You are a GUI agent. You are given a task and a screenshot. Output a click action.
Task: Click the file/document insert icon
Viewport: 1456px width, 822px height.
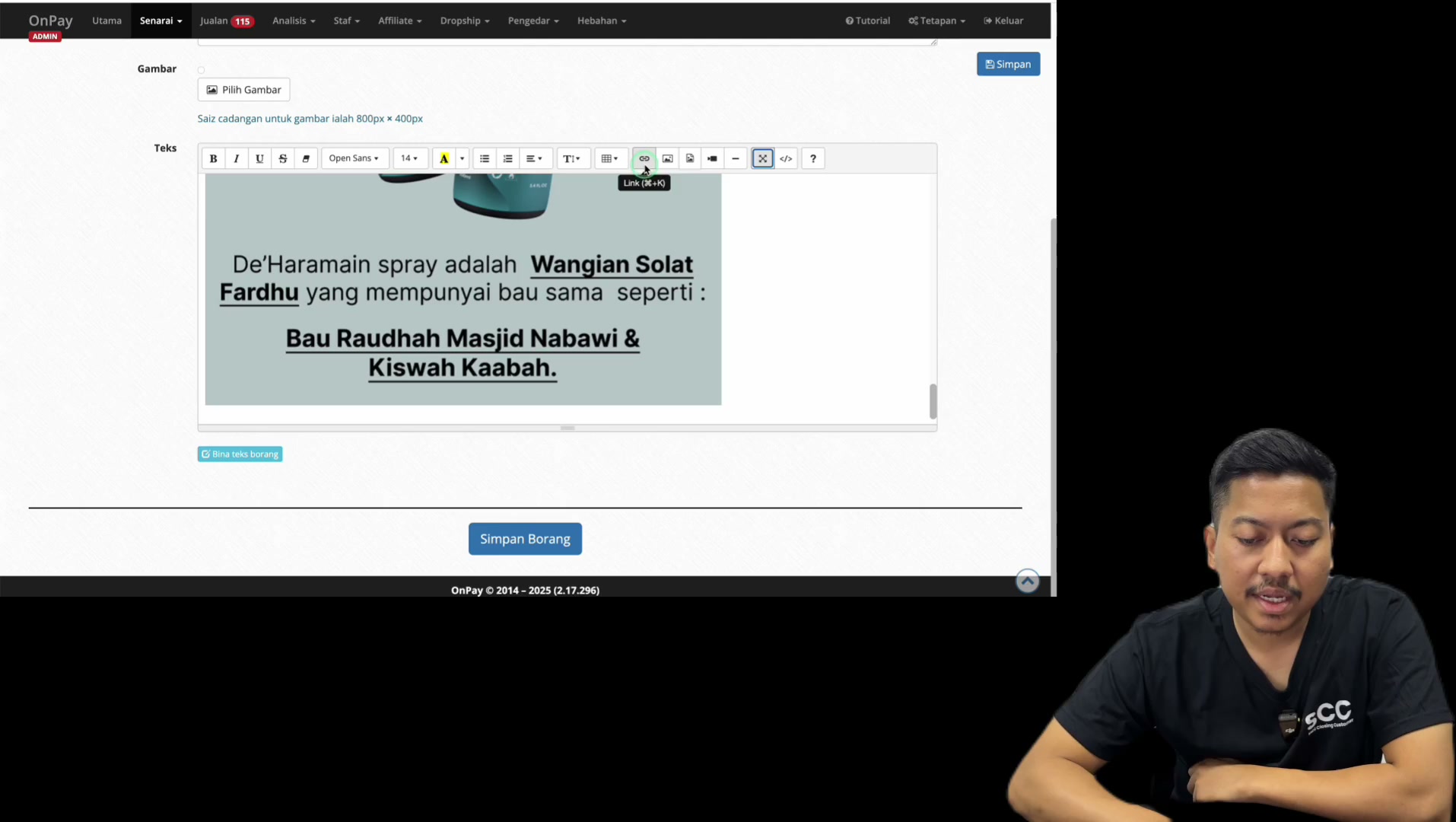tap(690, 158)
